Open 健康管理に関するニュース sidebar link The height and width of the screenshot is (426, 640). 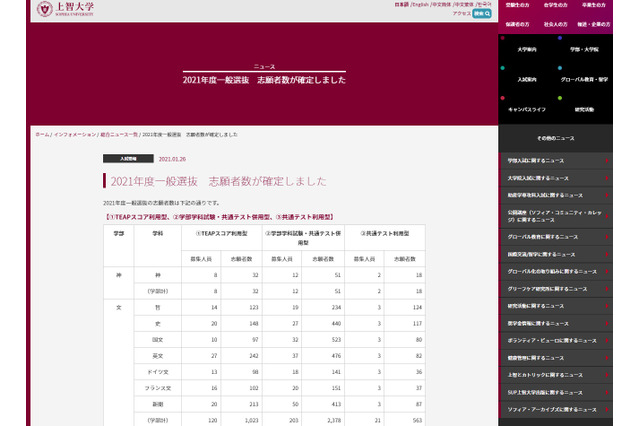click(x=556, y=358)
